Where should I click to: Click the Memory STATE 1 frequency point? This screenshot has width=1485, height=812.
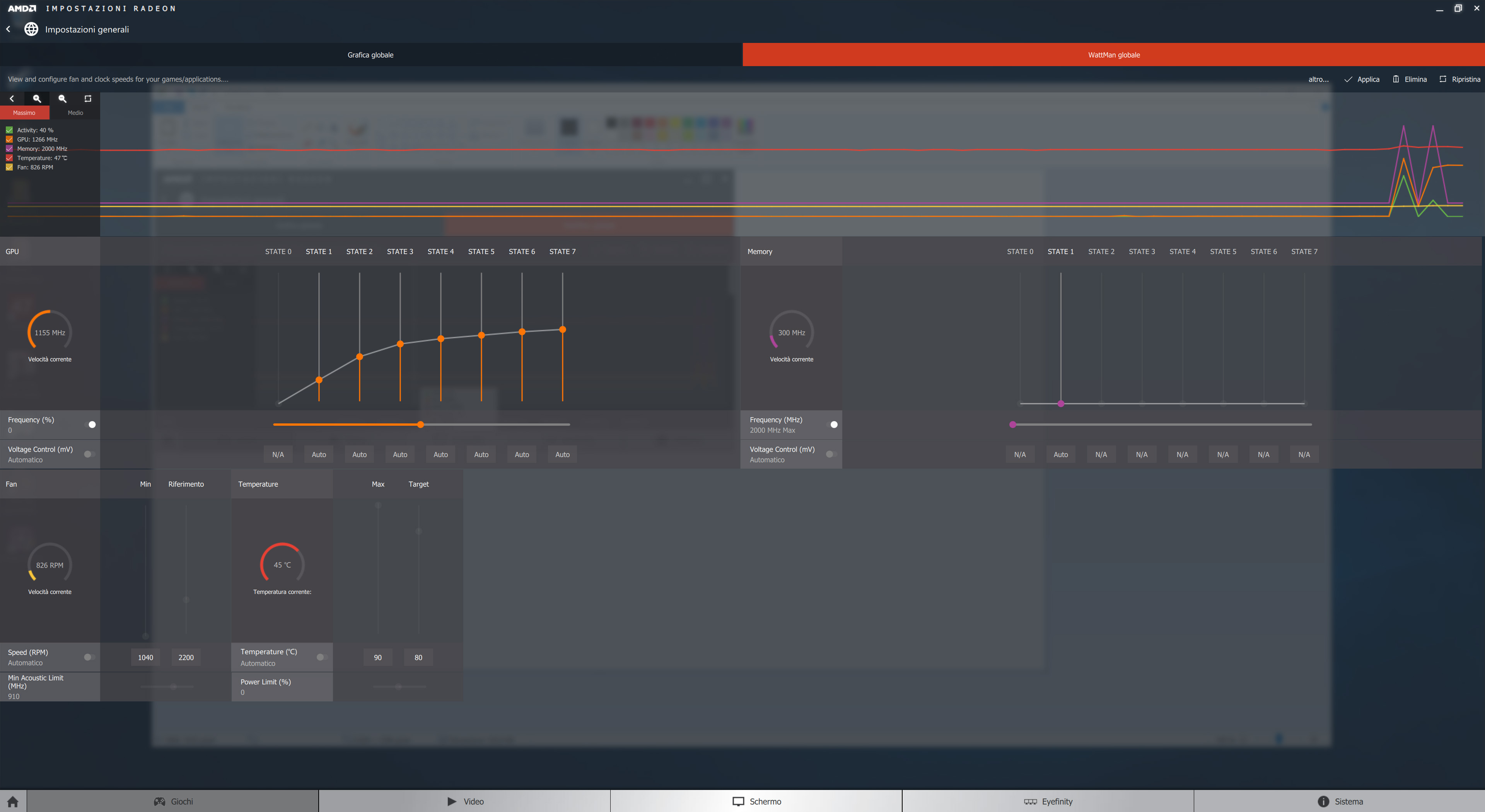[x=1061, y=403]
